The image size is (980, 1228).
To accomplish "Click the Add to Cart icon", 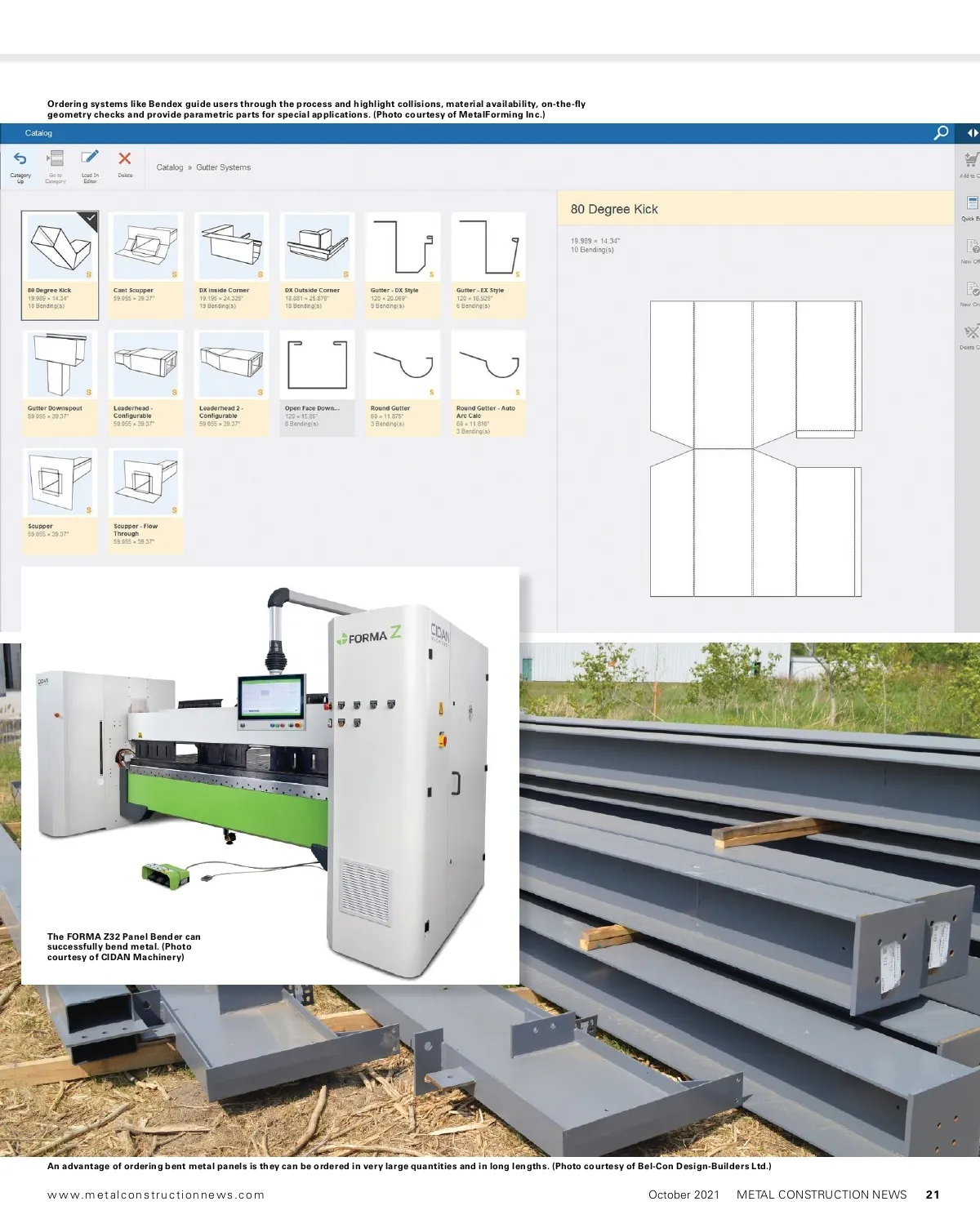I will click(970, 160).
